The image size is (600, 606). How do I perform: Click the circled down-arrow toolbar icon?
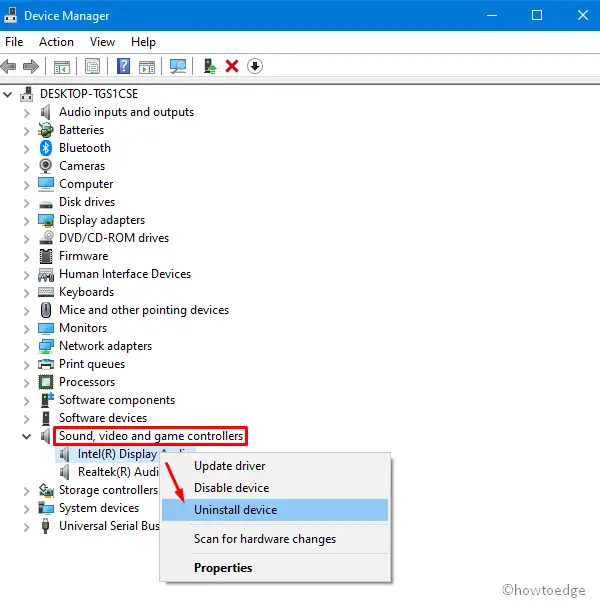coord(255,67)
